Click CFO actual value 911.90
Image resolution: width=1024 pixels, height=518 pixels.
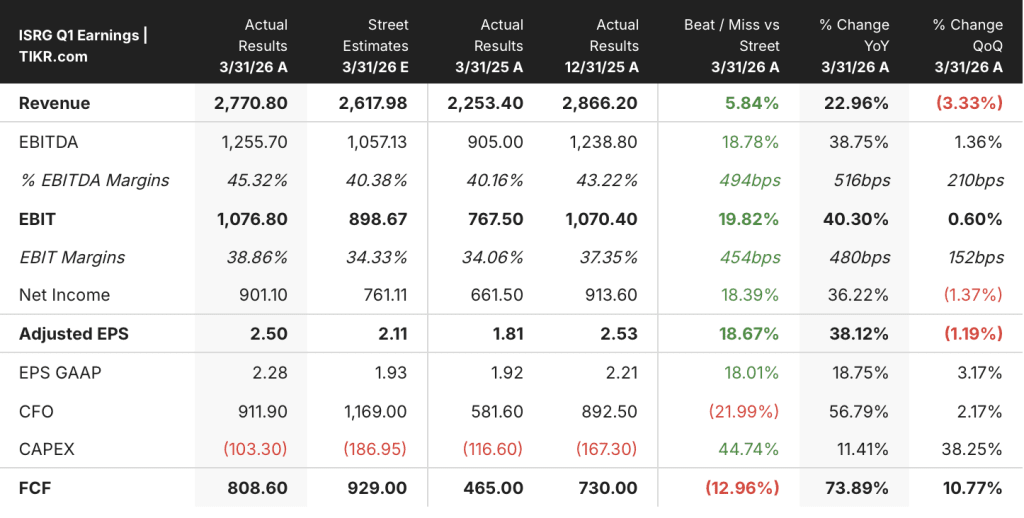pyautogui.click(x=264, y=412)
